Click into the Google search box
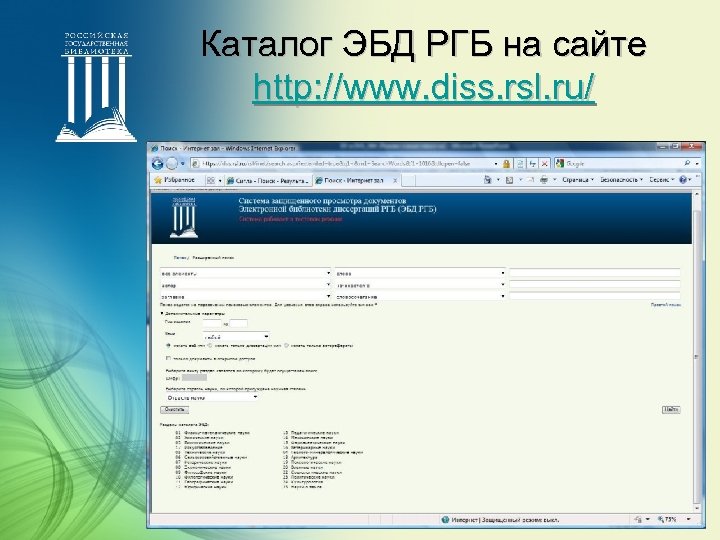This screenshot has width=720, height=540. [624, 163]
